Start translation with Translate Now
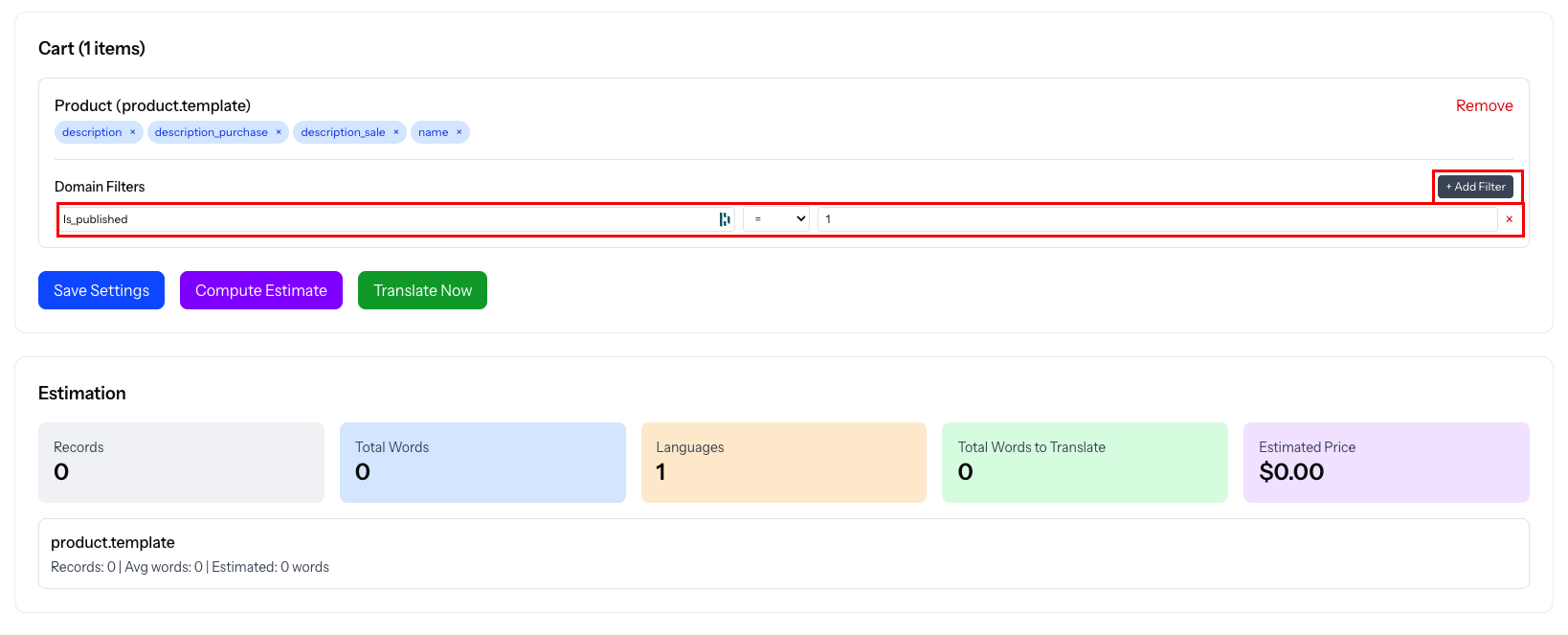Screen dimensions: 1568x635 (x=422, y=290)
